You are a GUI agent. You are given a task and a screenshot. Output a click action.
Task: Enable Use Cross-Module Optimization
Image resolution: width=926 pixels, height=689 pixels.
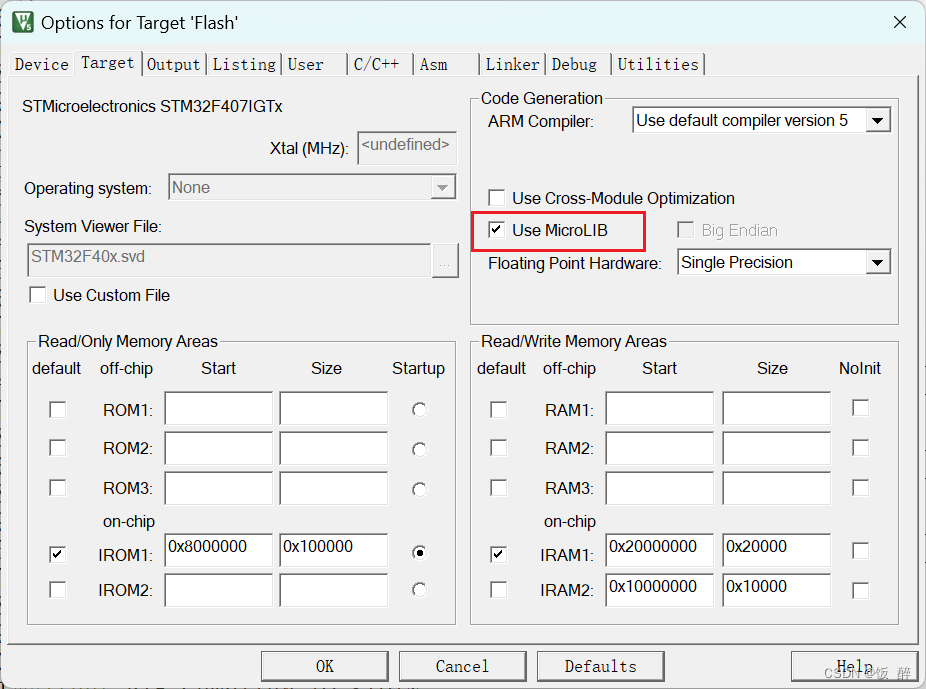pos(496,198)
